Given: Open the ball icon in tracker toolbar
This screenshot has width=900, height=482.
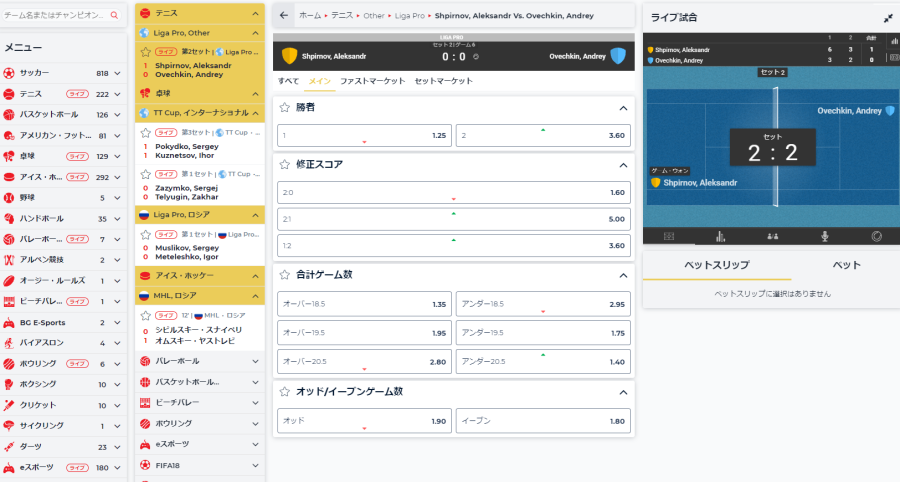Looking at the screenshot, I should [x=876, y=236].
